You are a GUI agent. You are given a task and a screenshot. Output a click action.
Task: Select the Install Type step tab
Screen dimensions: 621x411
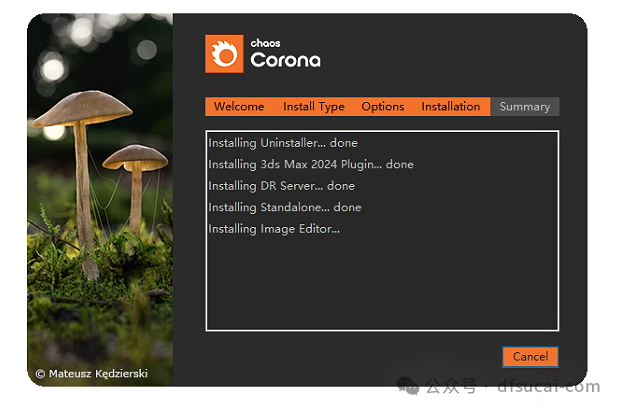point(314,107)
